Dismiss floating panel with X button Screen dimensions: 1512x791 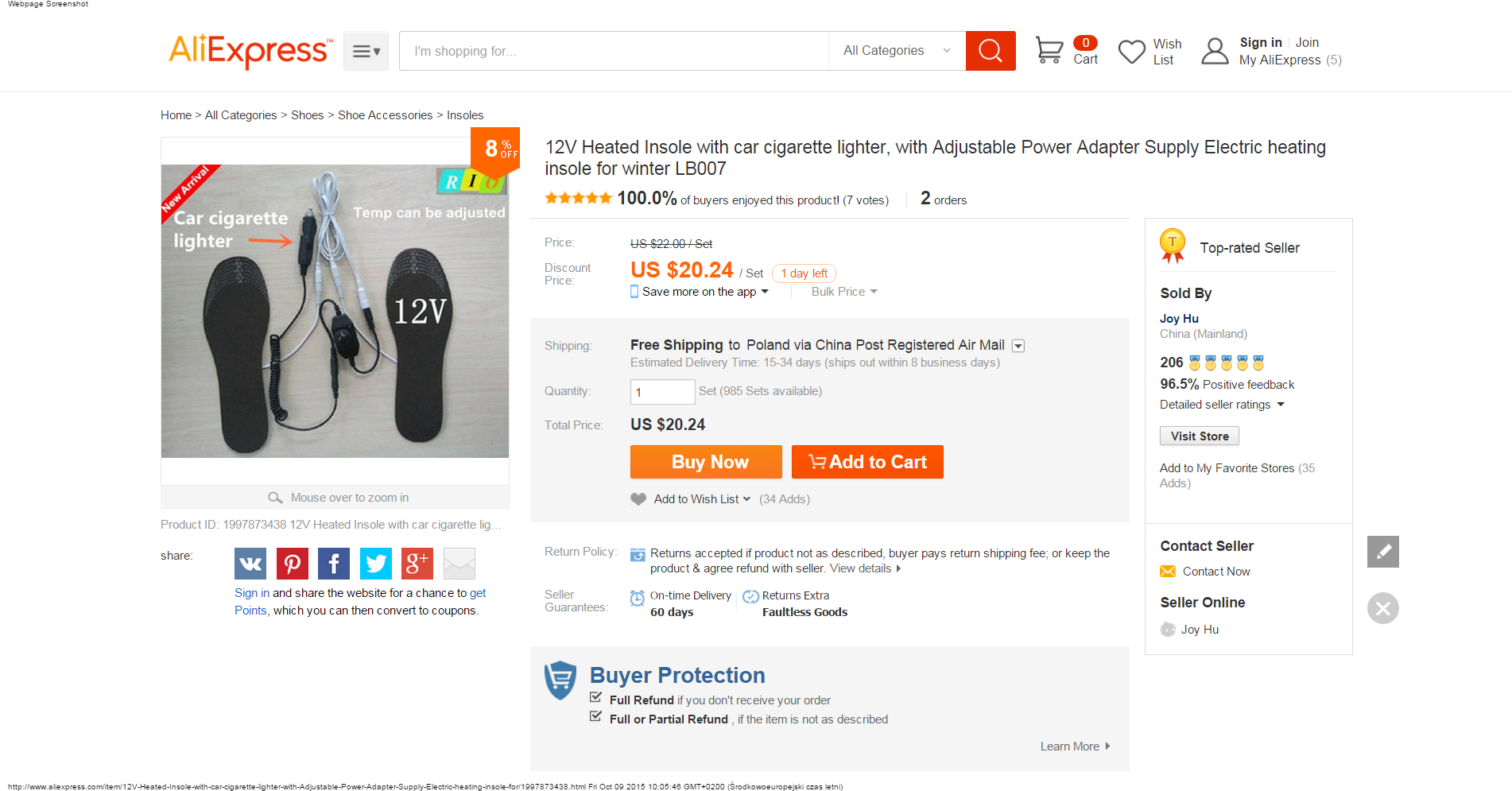(x=1382, y=608)
